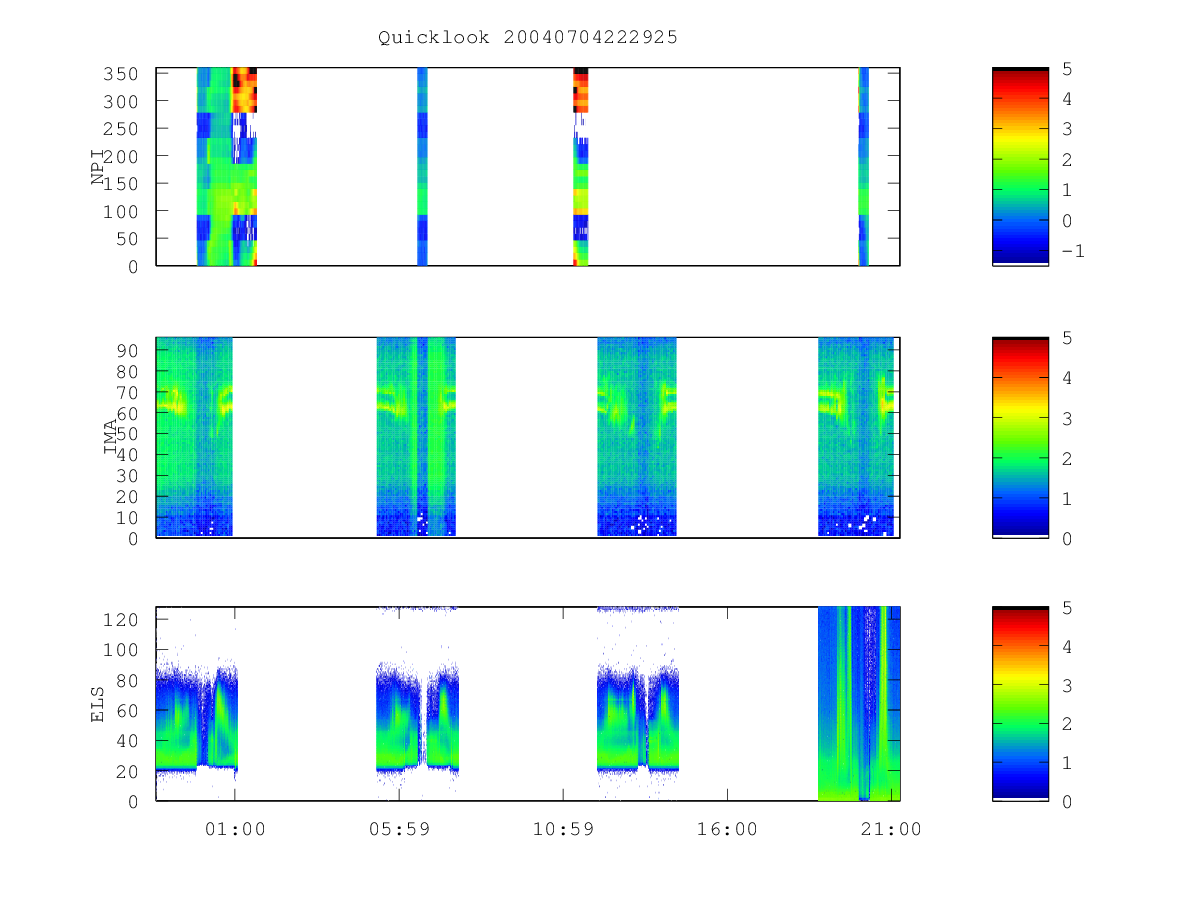Viewport: 1200px width, 900px height.
Task: Click the 10 tick on IMA axis
Action: [128, 517]
